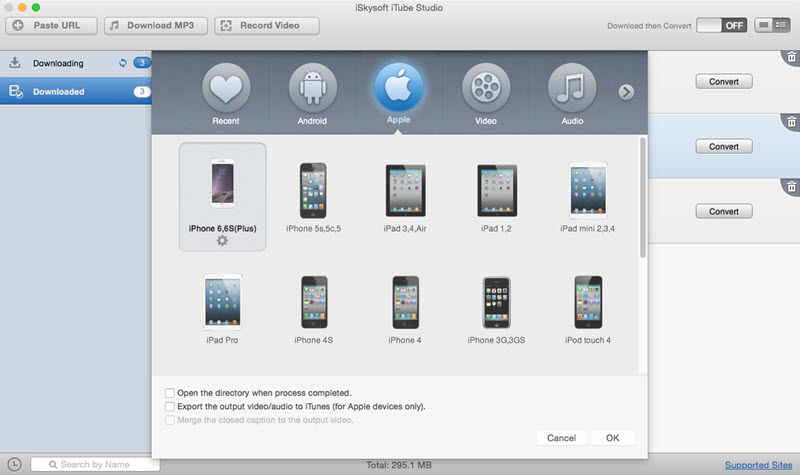Convert the second downloaded item
Screen dimensions: 800x475
tap(723, 146)
